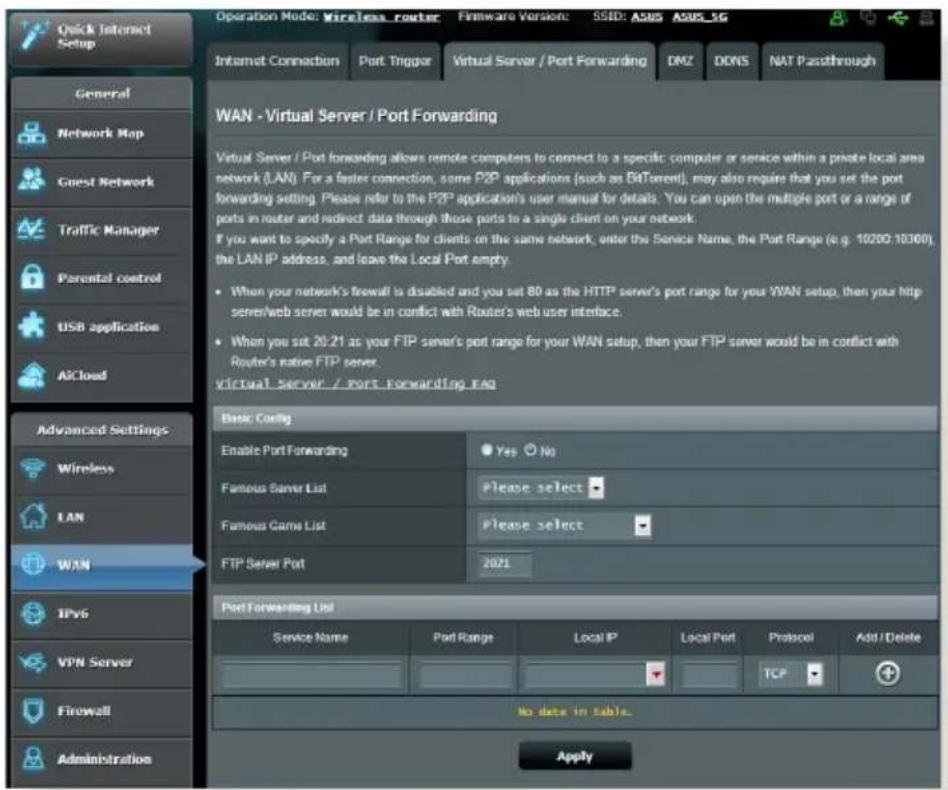Click the add entry plus icon

888,673
